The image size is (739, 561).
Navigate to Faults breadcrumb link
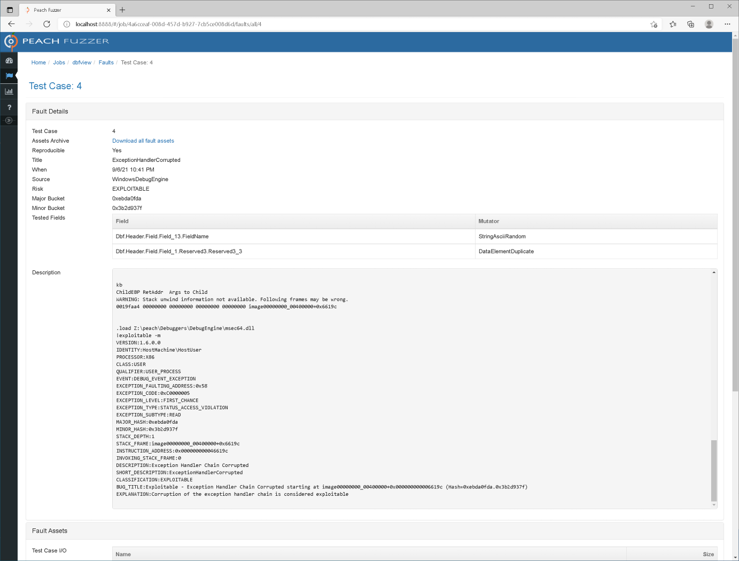point(106,62)
